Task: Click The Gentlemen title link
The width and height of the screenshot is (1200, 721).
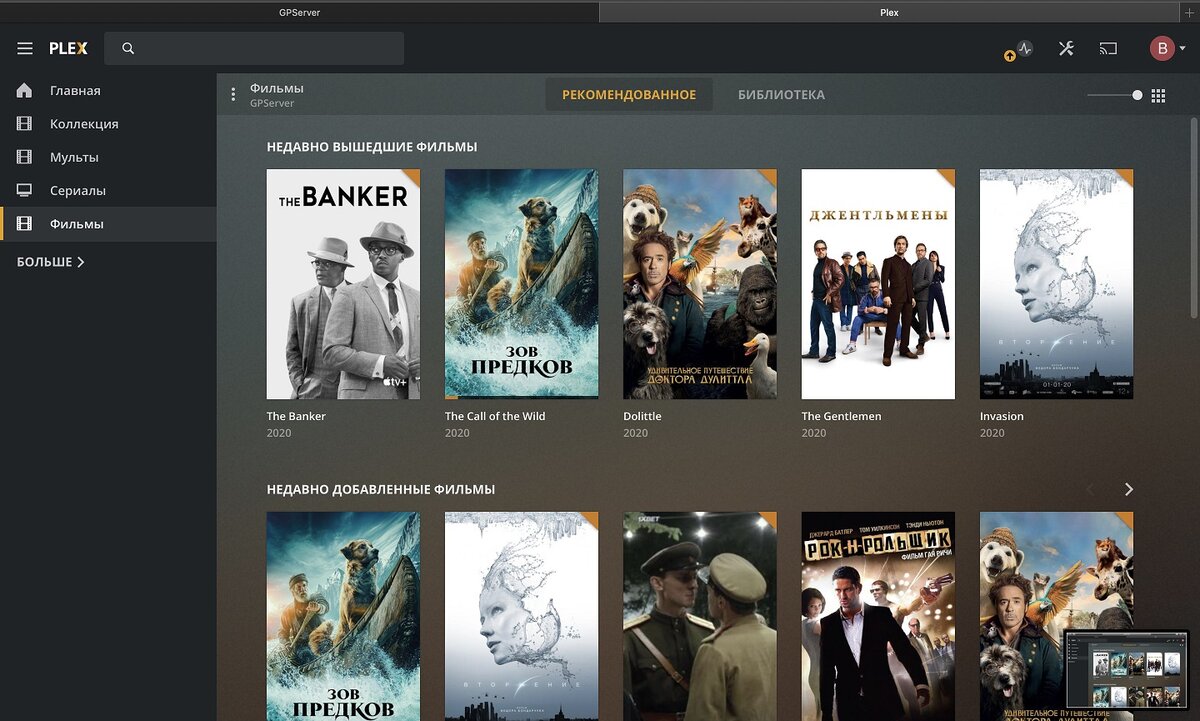Action: tap(841, 416)
